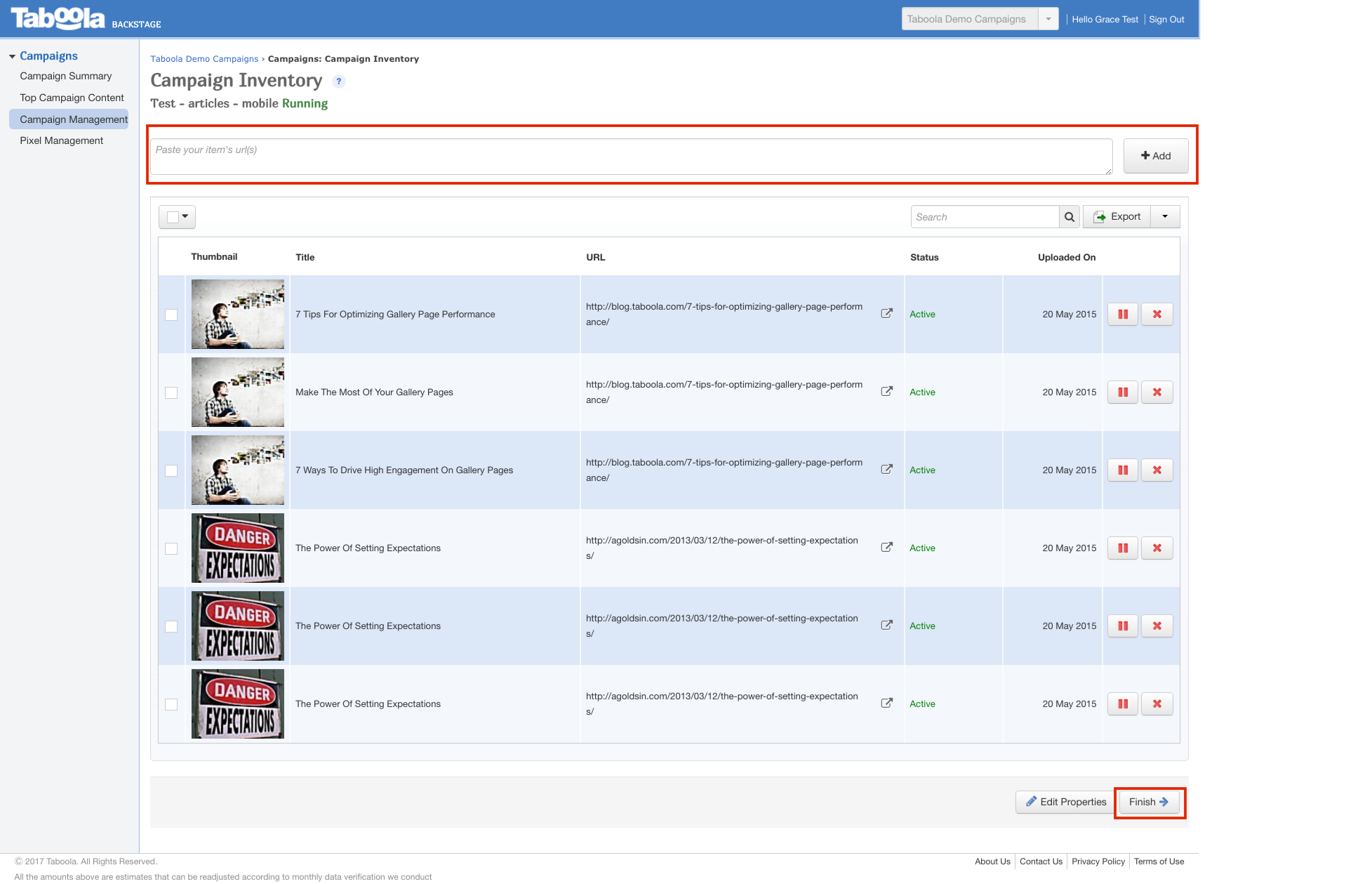1372x884 pixels.
Task: Open the bulk selection dropdown caret
Action: tap(185, 216)
